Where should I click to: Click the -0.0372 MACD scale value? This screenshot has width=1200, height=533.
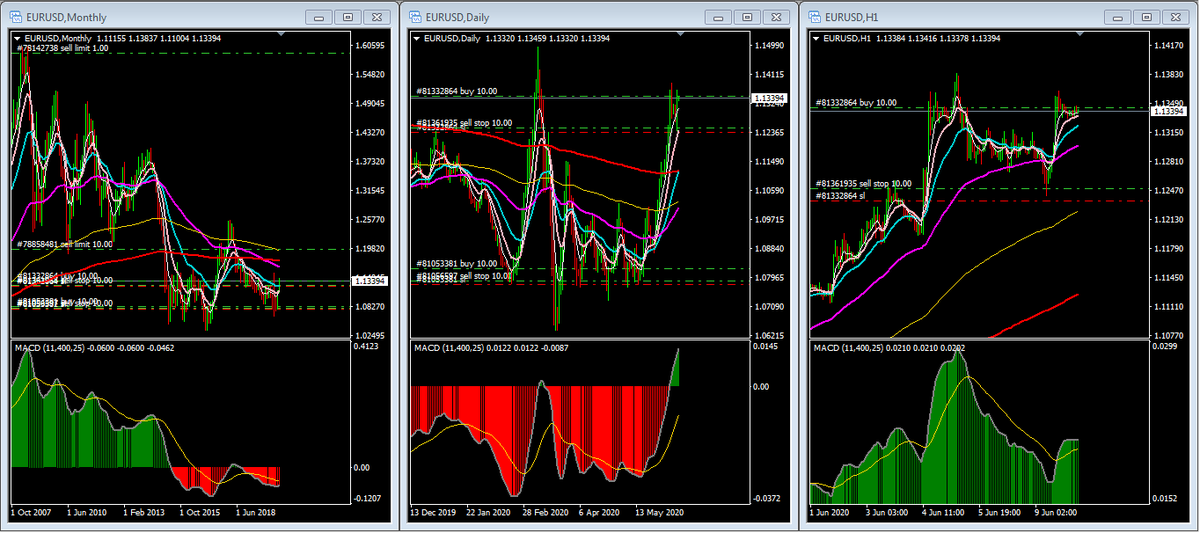[x=769, y=497]
